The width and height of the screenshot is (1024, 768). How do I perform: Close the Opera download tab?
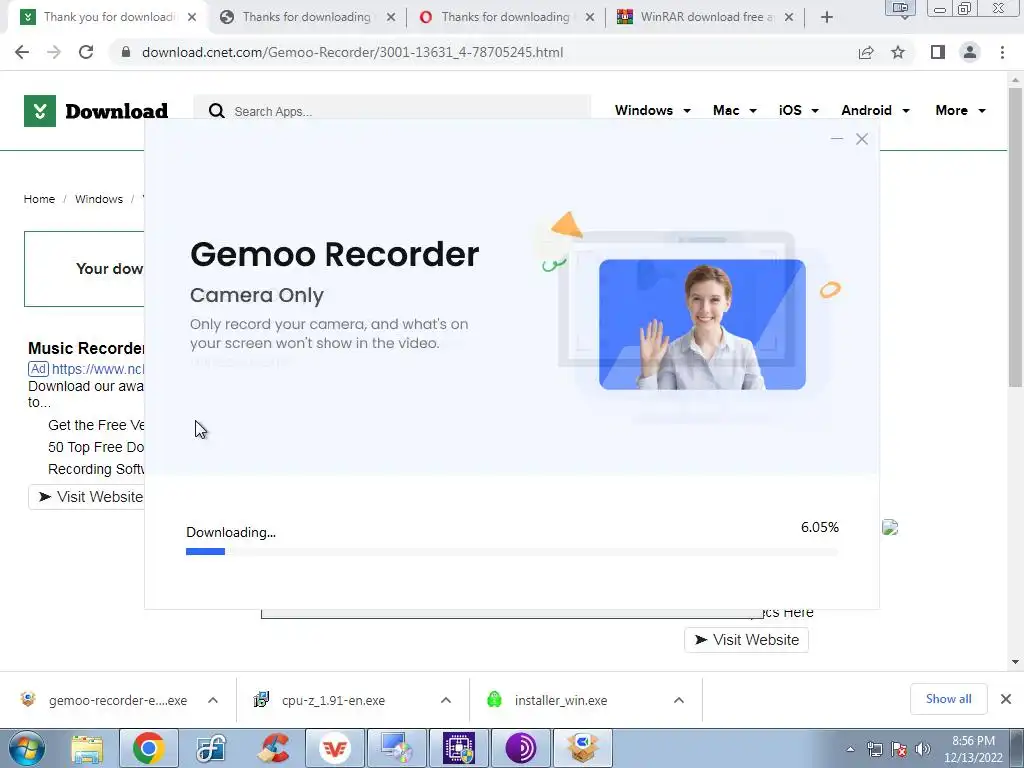point(590,17)
